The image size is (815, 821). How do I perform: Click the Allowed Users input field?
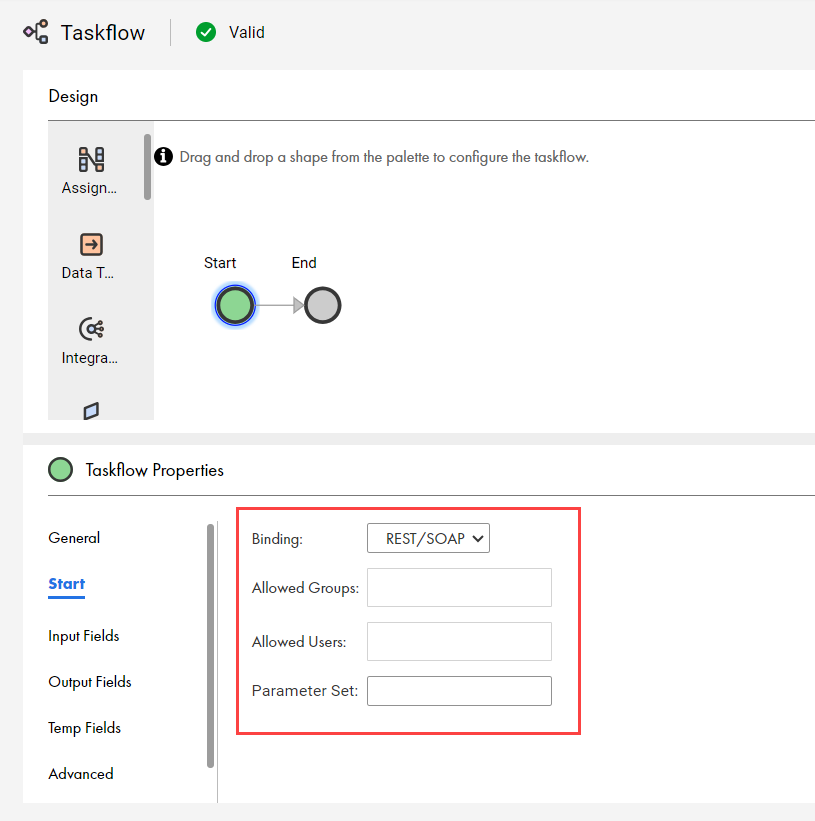[459, 641]
